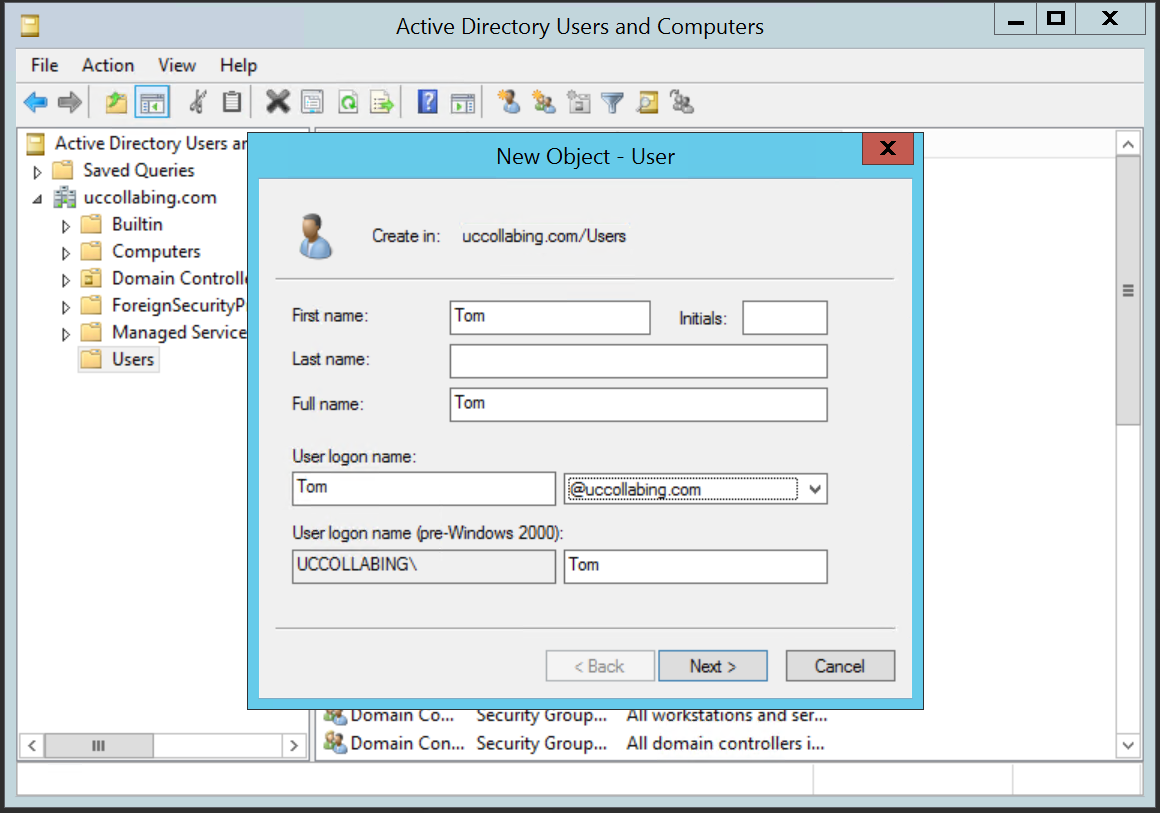Click the user avatar icon in dialog

315,236
